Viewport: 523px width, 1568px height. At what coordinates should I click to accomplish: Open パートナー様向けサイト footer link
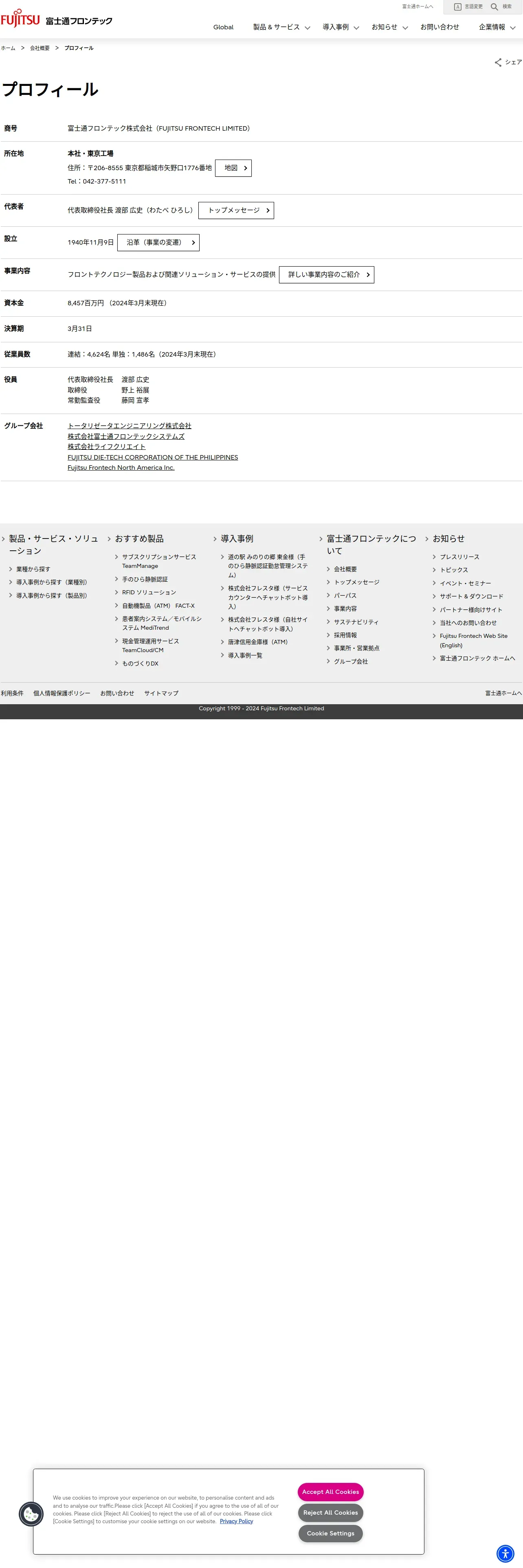(x=470, y=610)
